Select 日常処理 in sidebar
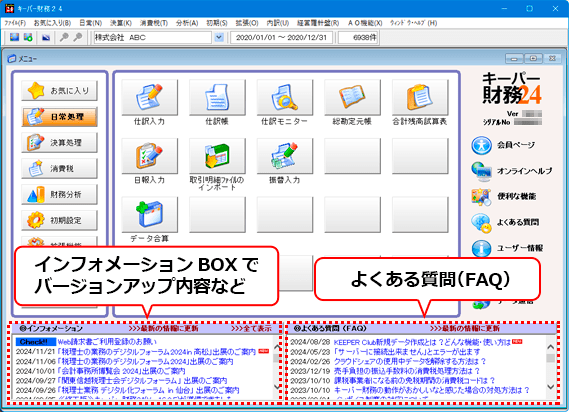Image resolution: width=569 pixels, height=412 pixels. [60, 117]
